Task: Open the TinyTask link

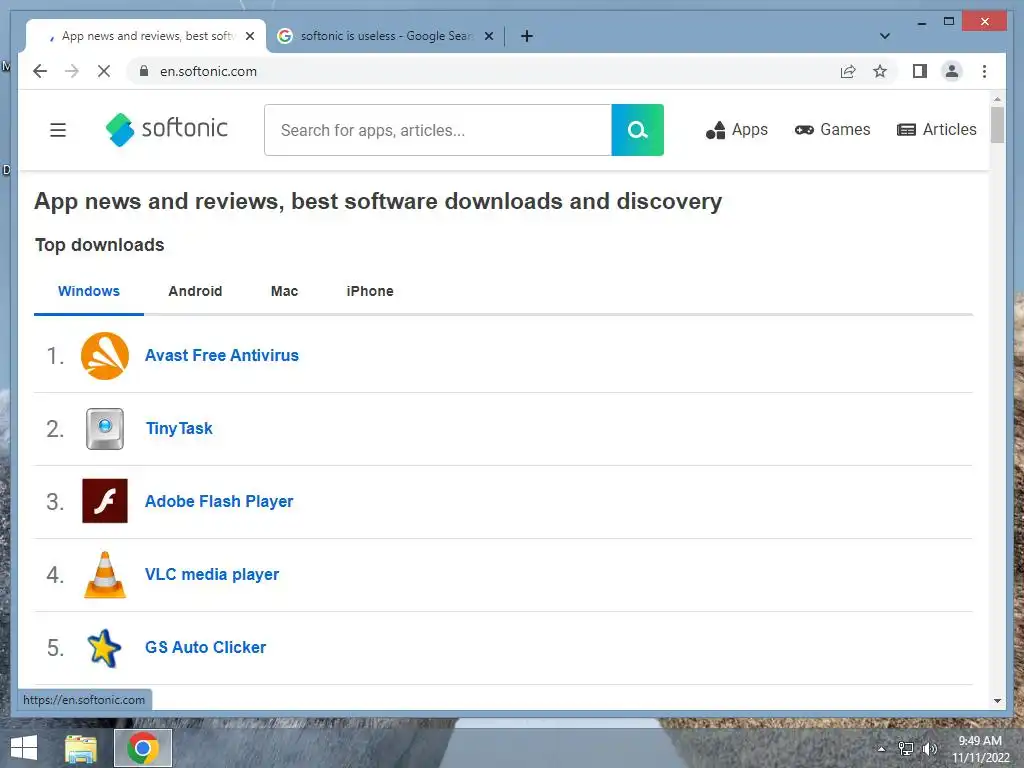Action: point(179,428)
